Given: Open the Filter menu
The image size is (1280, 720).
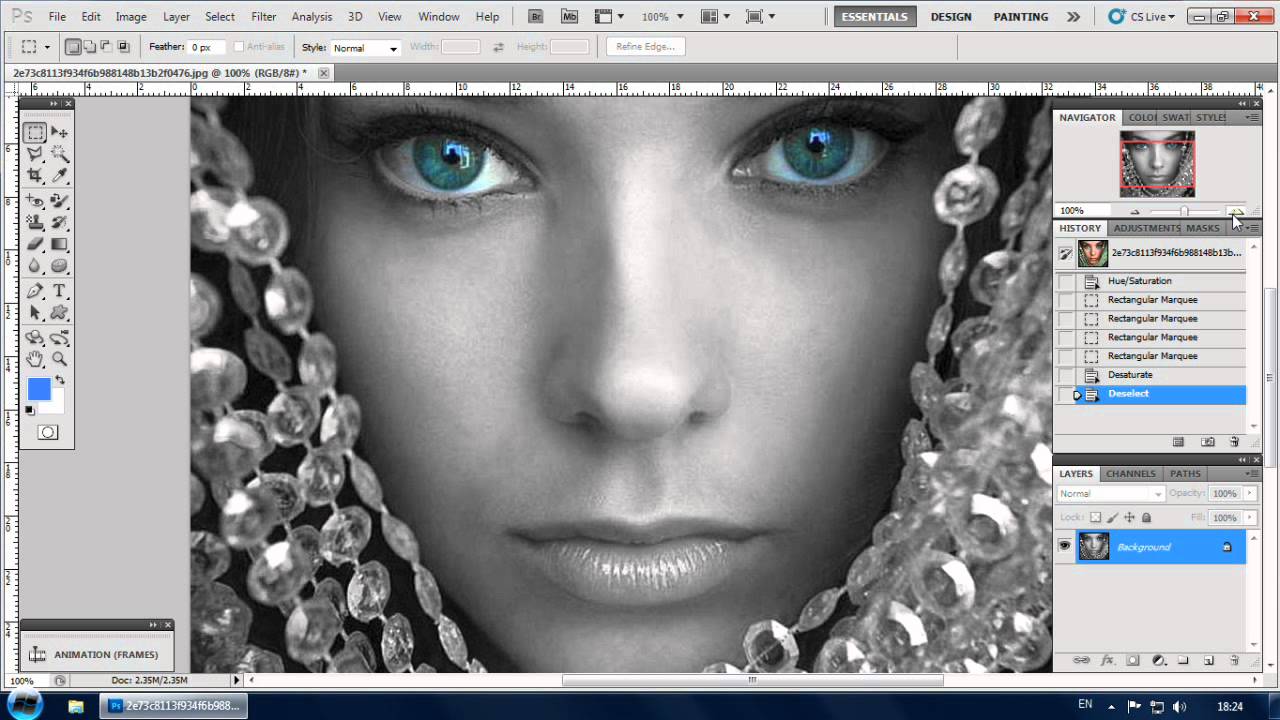Looking at the screenshot, I should (264, 17).
